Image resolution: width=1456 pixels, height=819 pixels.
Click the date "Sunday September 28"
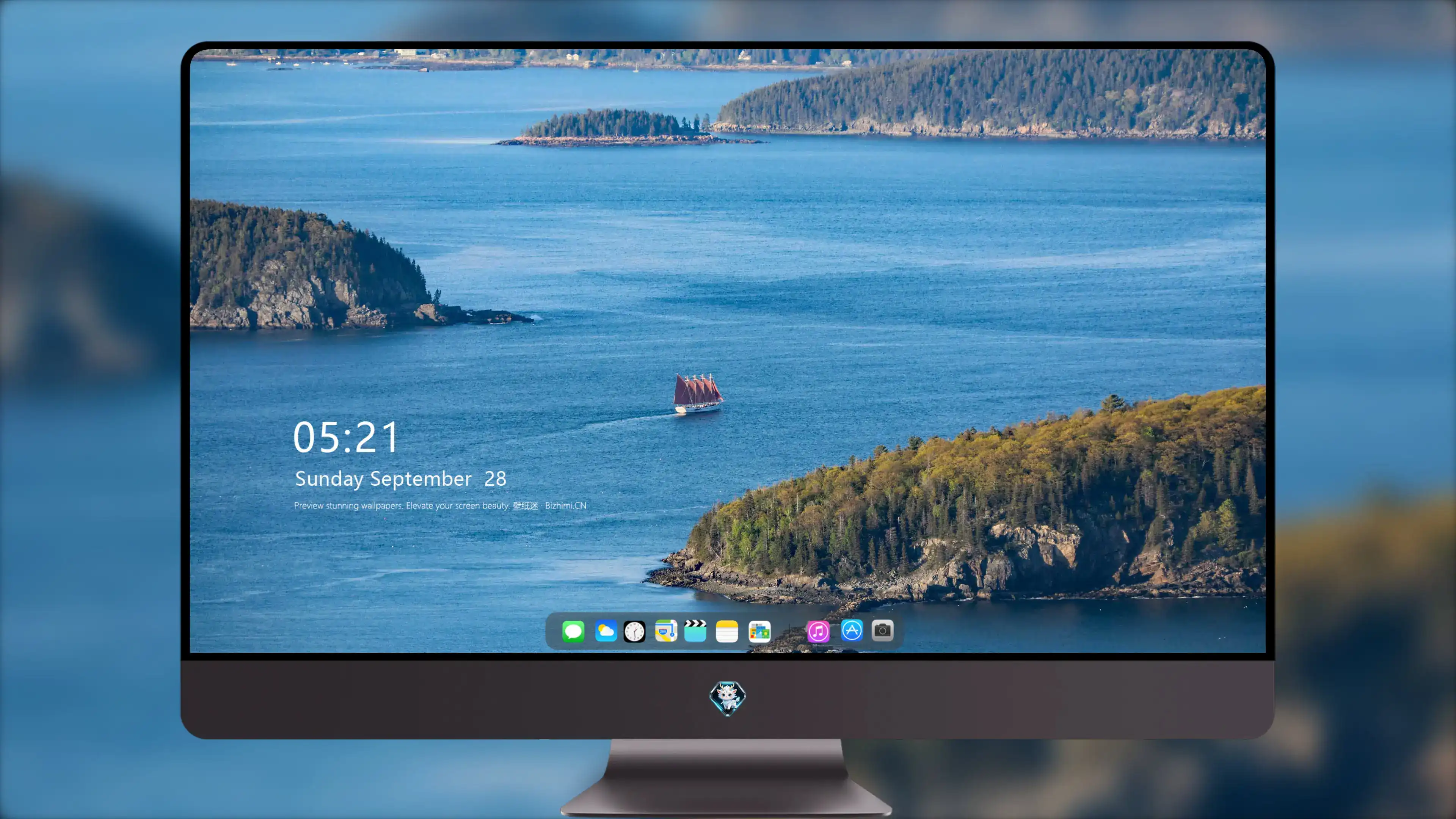click(401, 479)
